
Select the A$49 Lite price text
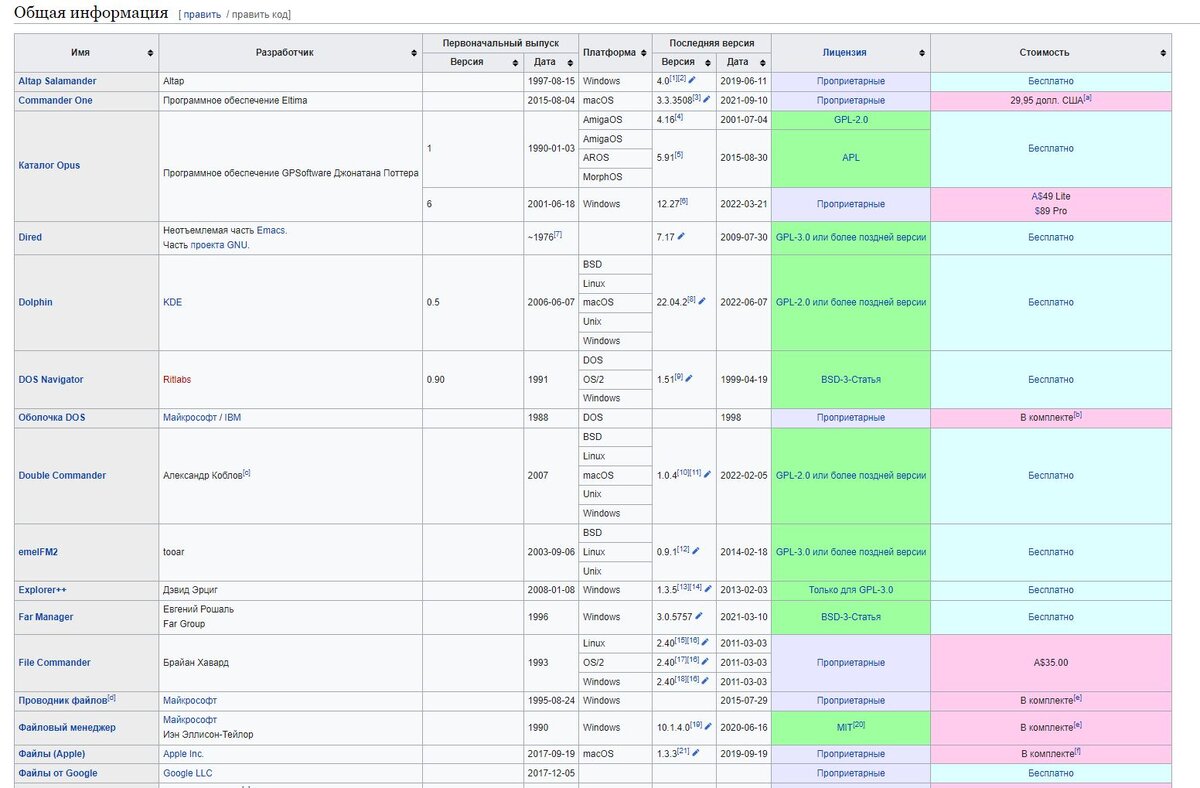pos(1050,196)
